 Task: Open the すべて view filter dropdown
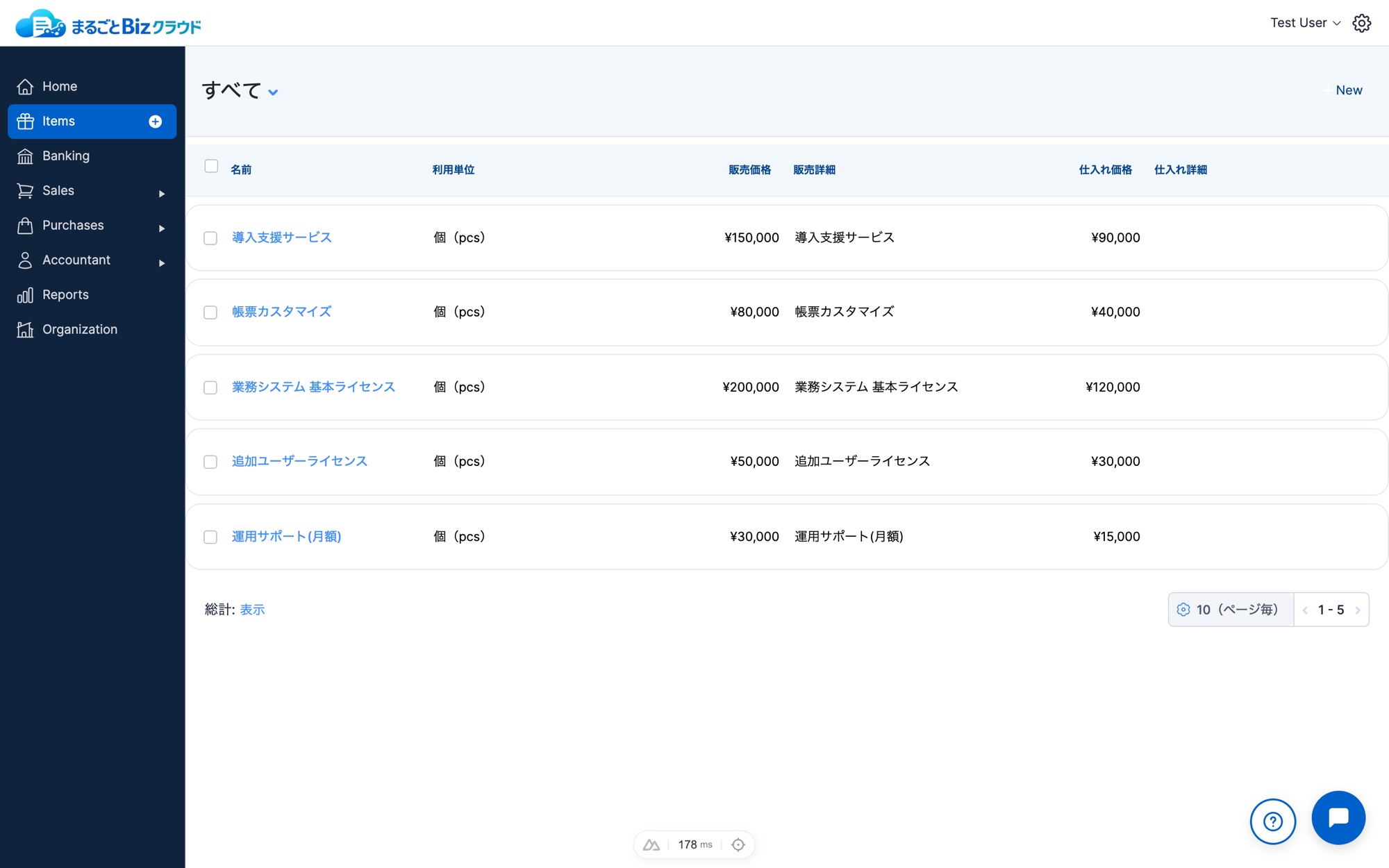(x=240, y=90)
